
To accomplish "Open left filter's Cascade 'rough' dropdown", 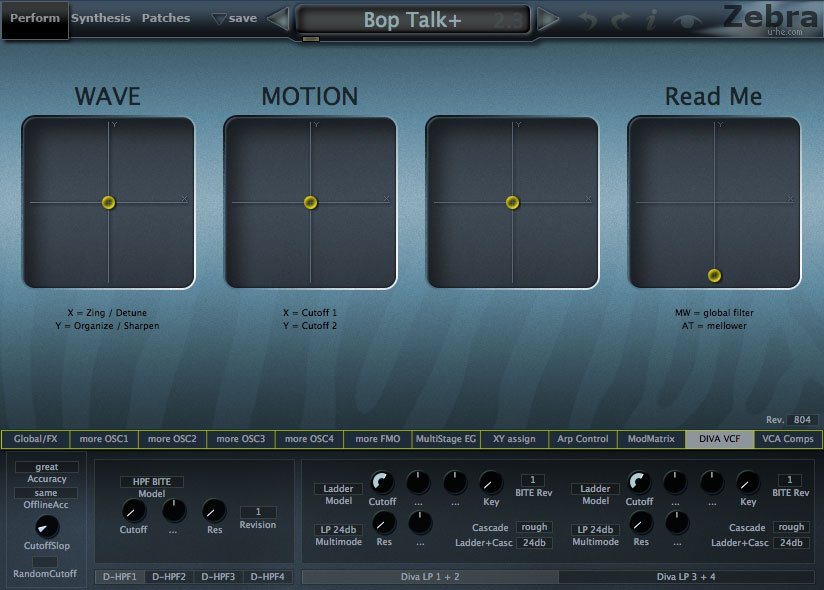I will click(534, 527).
